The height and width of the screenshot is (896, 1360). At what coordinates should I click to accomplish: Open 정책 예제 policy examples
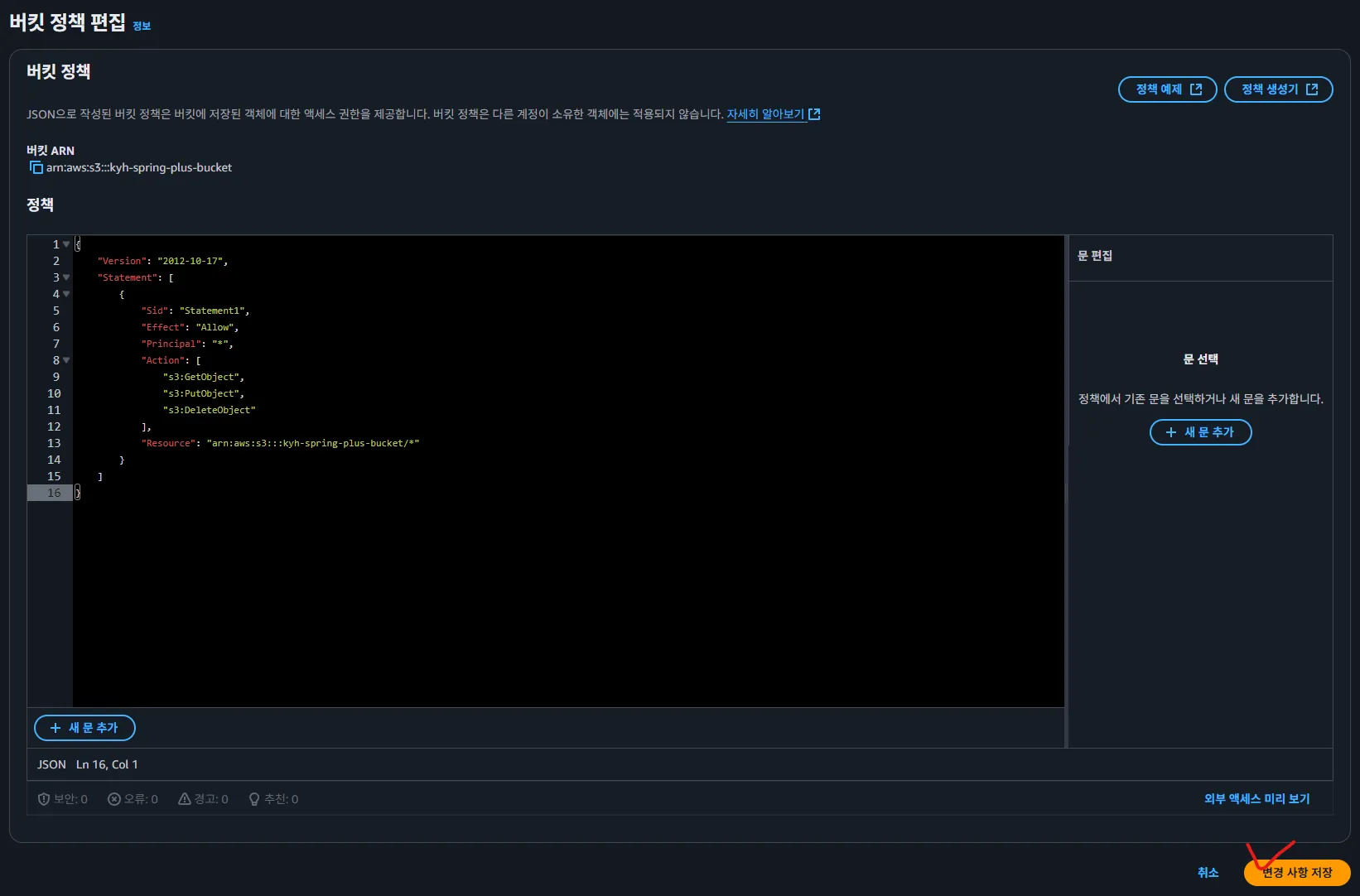pos(1167,89)
